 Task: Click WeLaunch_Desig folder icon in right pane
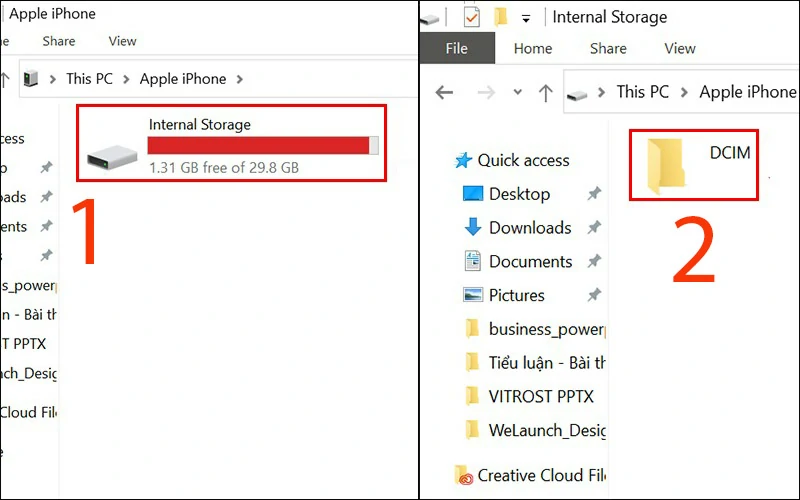472,430
